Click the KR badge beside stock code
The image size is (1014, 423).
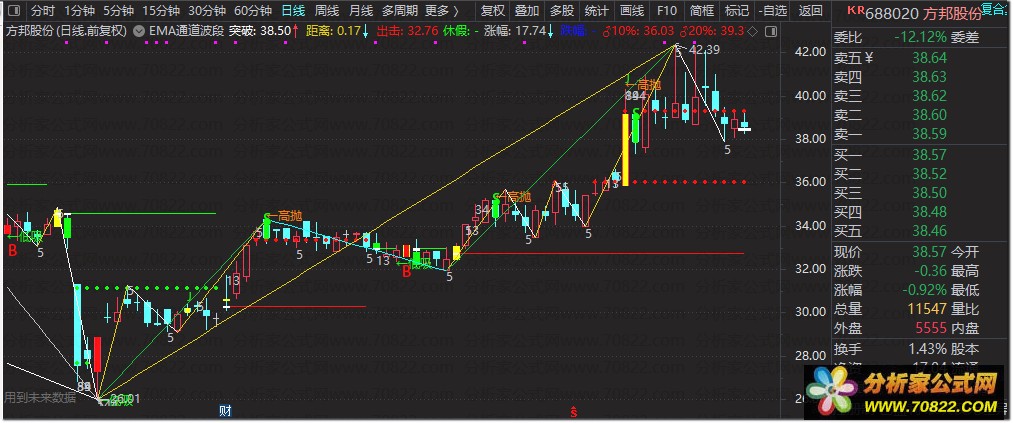point(855,10)
